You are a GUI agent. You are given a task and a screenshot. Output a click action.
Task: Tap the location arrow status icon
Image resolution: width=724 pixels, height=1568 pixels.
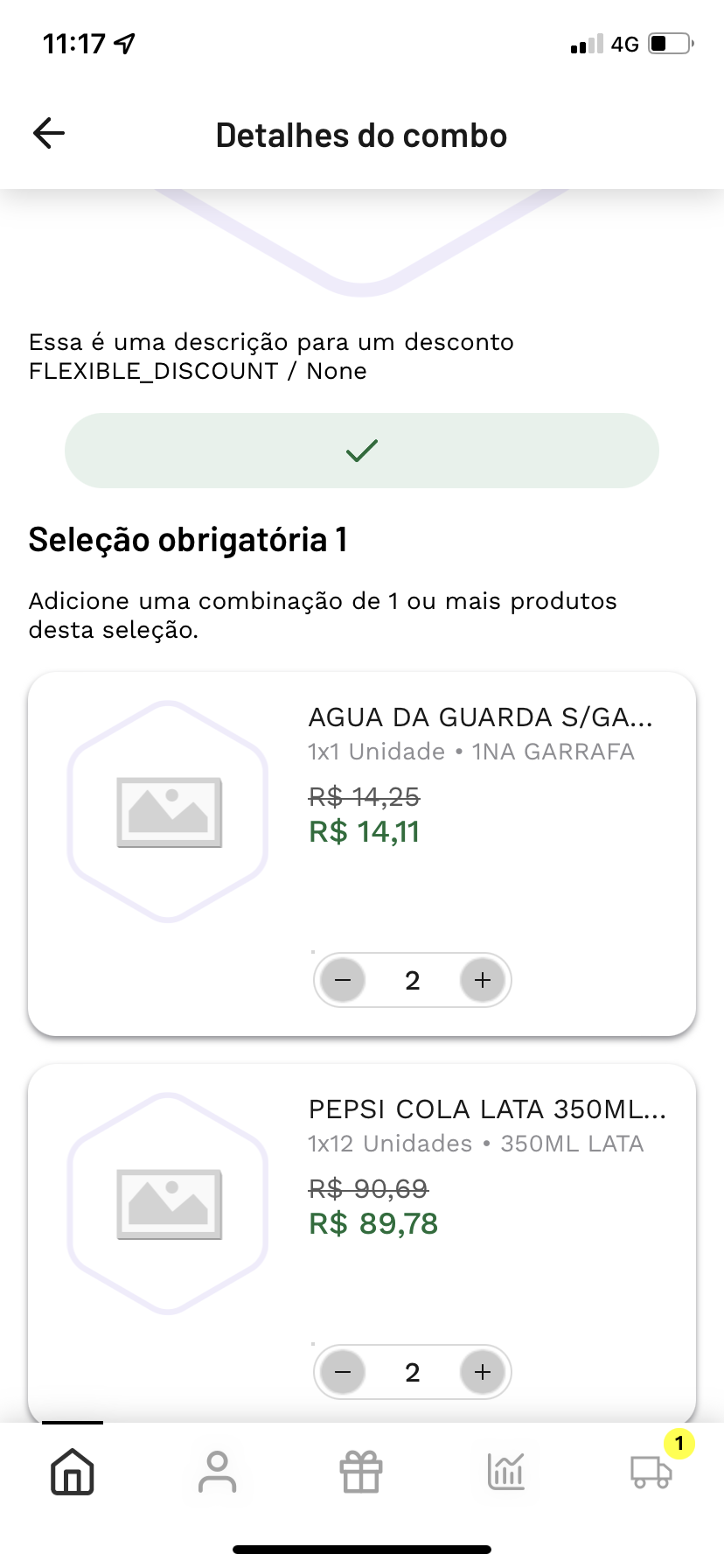pos(126,44)
